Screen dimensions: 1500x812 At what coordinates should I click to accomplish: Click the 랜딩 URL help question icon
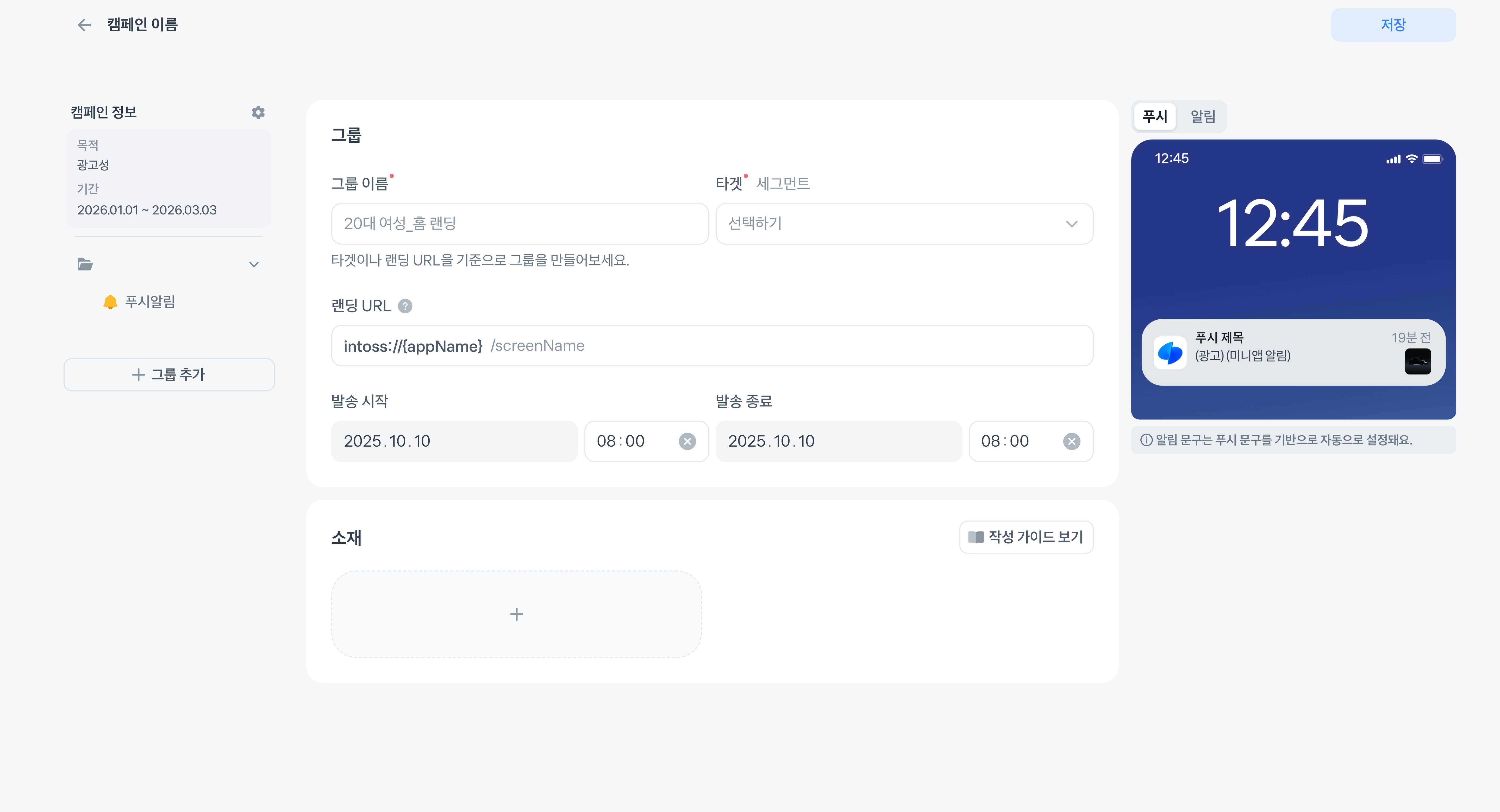[x=405, y=306]
